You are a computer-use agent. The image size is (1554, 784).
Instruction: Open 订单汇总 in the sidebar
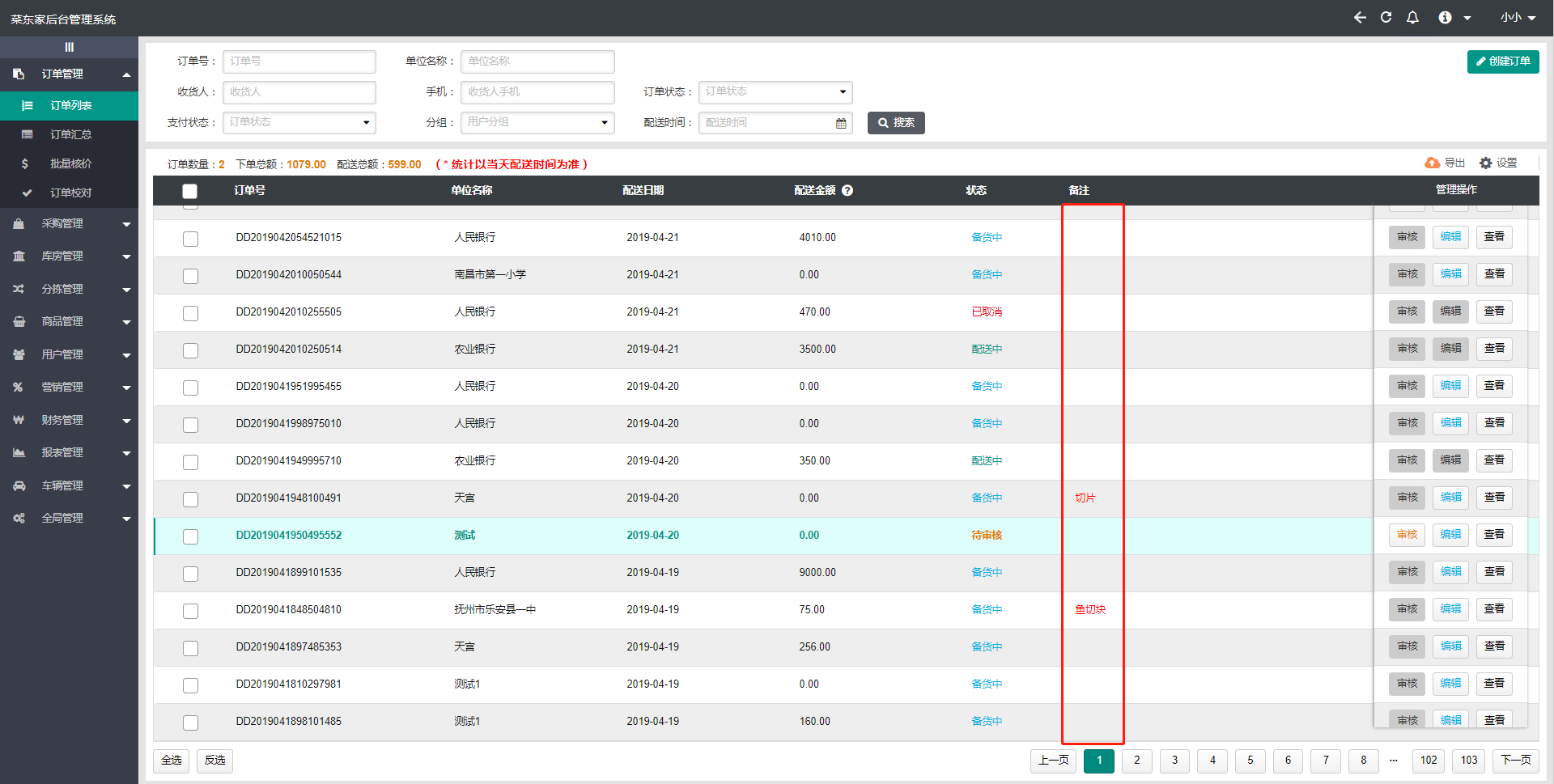70,134
